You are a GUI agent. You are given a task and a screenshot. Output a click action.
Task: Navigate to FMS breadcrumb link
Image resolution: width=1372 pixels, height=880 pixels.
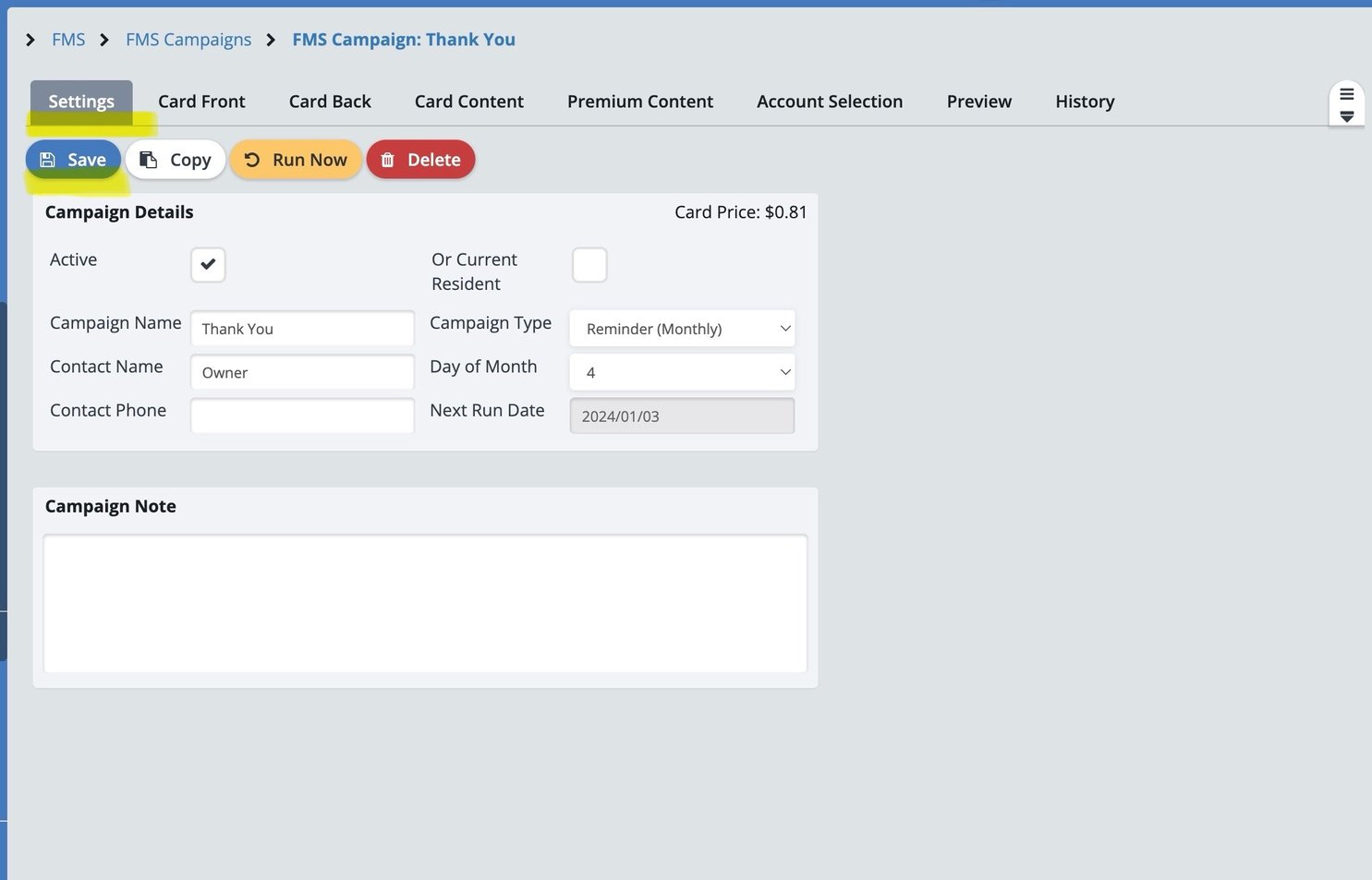pos(68,40)
